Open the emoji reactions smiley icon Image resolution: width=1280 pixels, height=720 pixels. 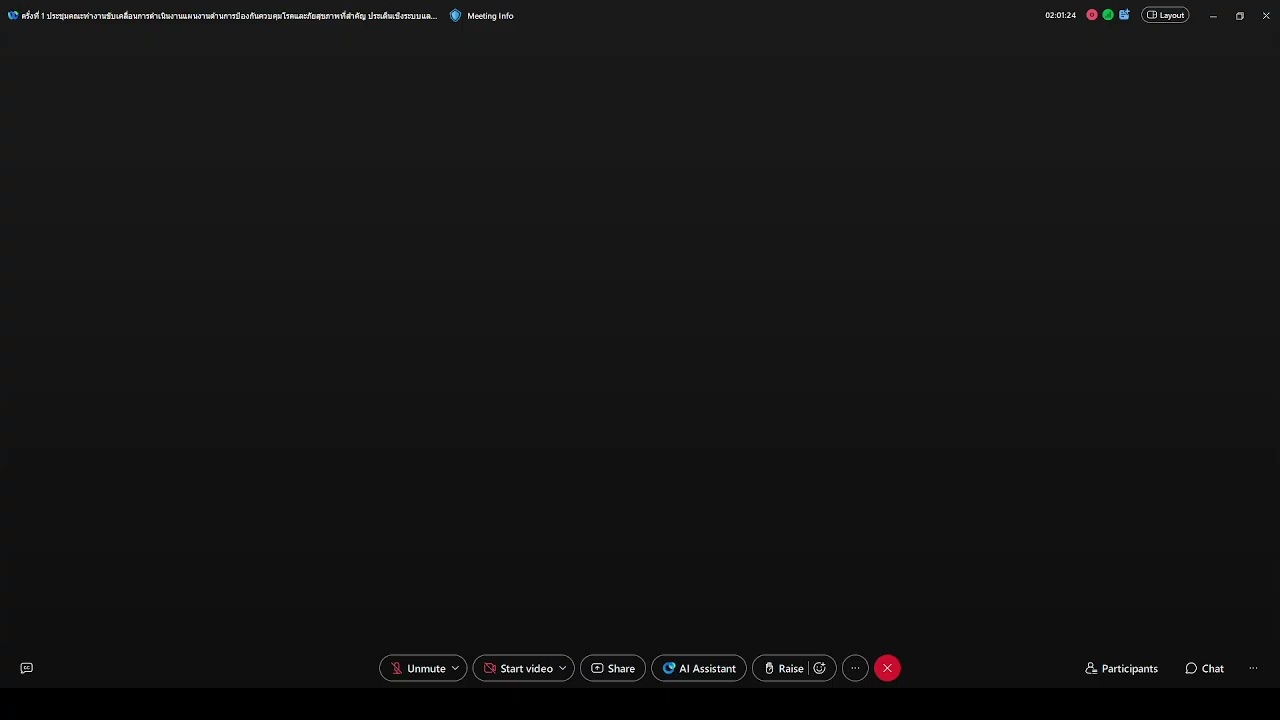820,668
